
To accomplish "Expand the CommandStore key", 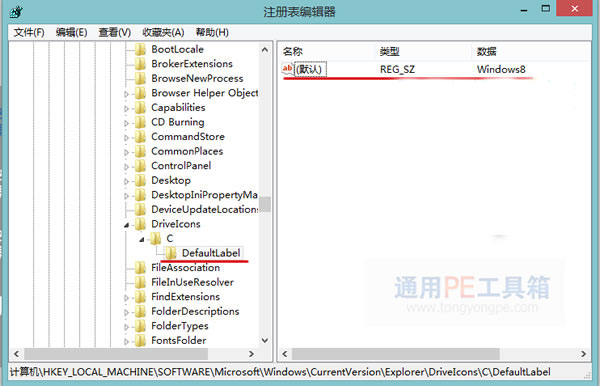I will pyautogui.click(x=126, y=137).
